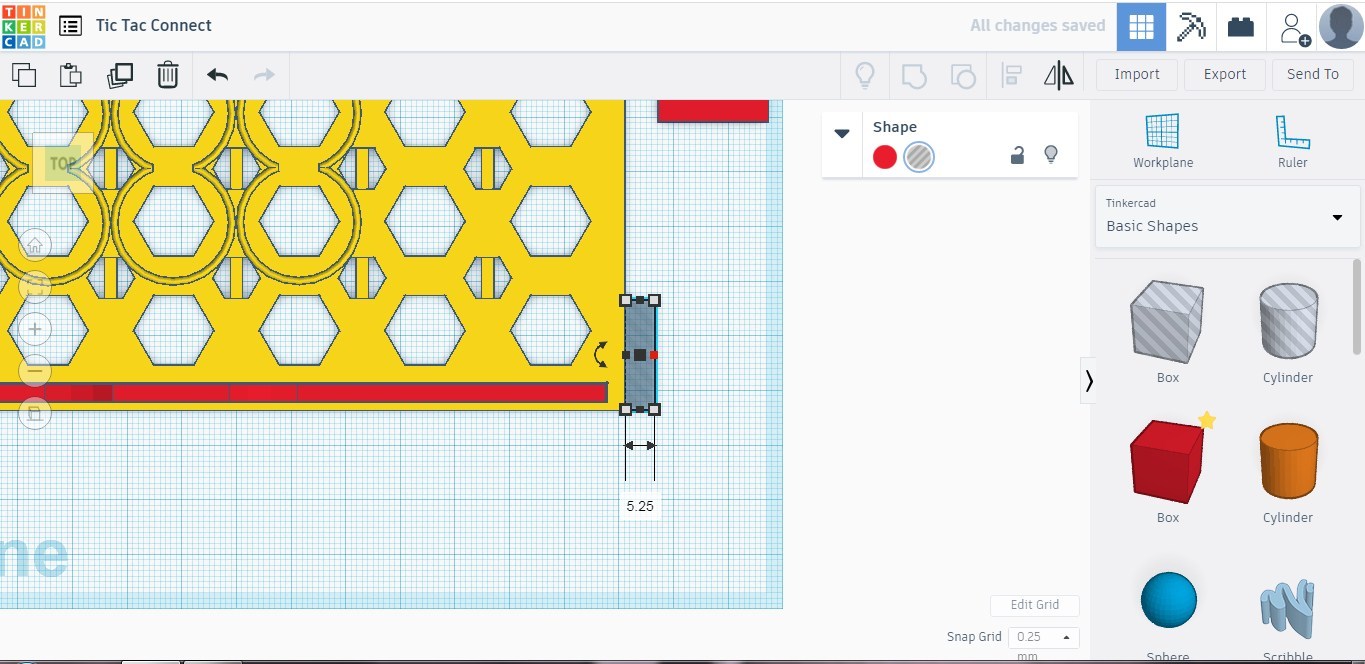Image resolution: width=1365 pixels, height=664 pixels.
Task: Click the Duplicate and repeat icon
Action: 120,74
